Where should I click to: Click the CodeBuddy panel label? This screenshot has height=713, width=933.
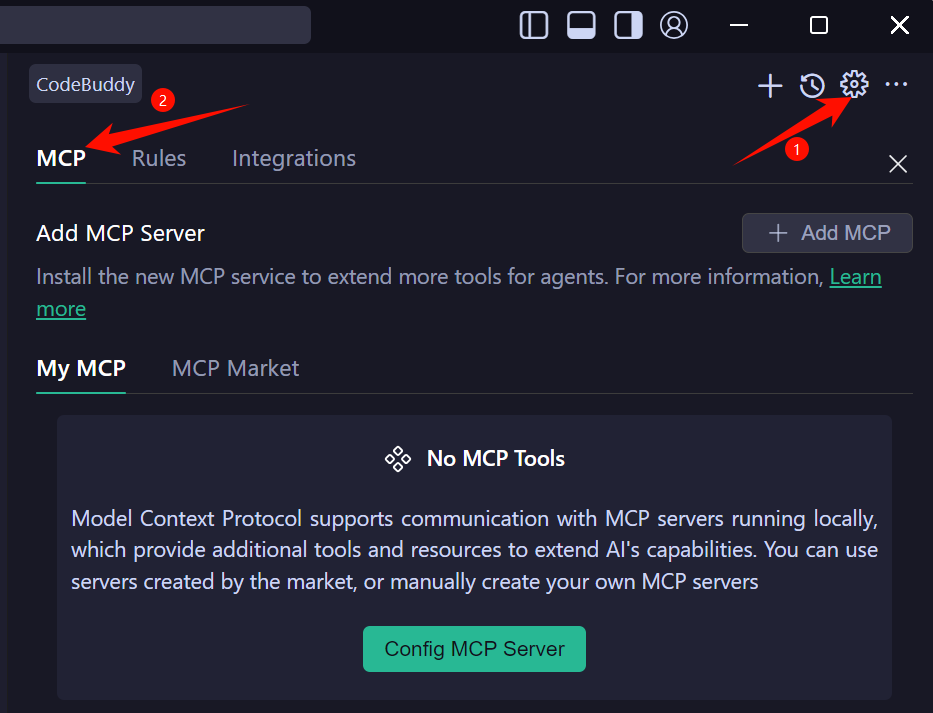tap(85, 85)
